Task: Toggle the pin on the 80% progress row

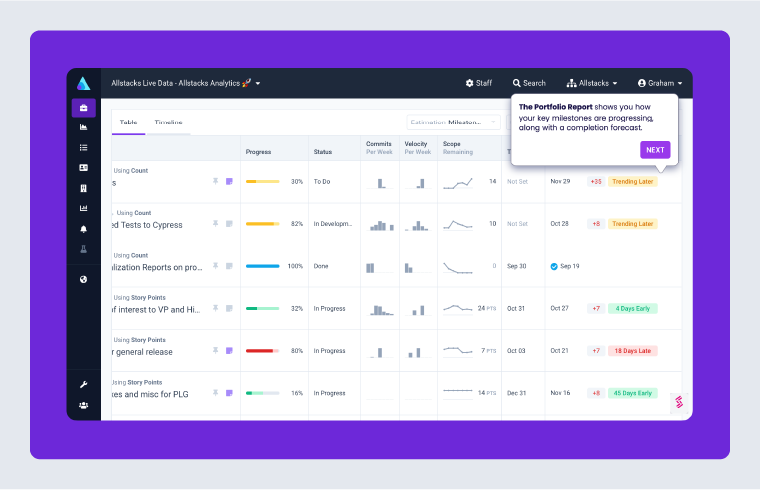Action: (215, 351)
